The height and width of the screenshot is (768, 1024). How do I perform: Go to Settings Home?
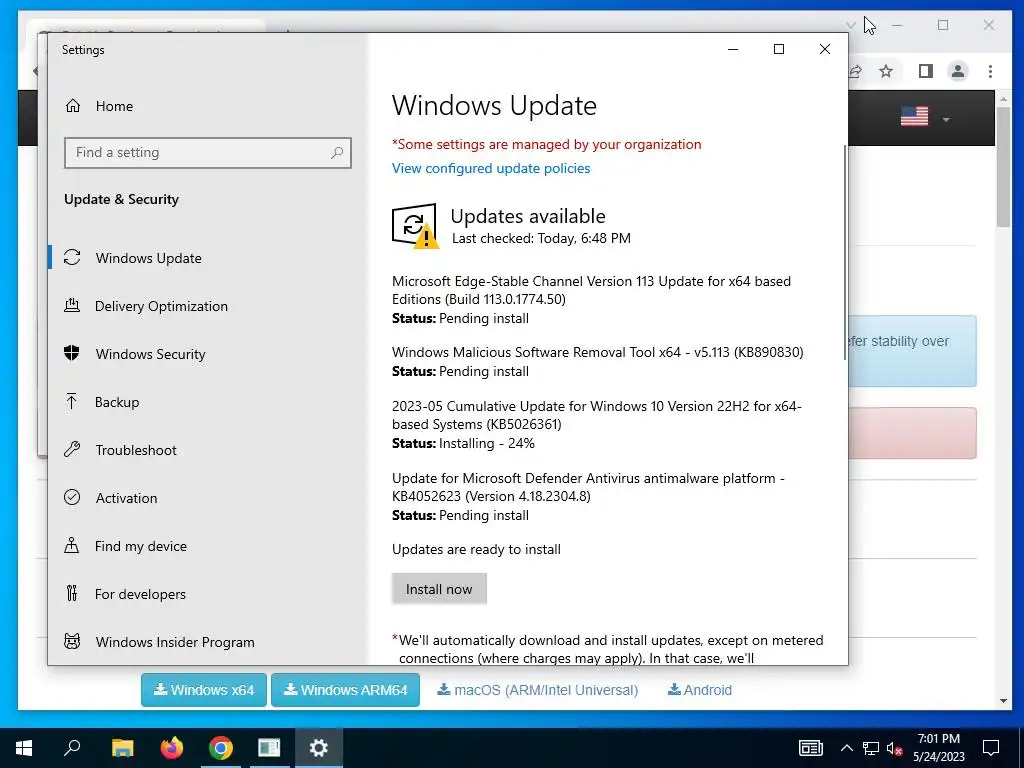[99, 106]
